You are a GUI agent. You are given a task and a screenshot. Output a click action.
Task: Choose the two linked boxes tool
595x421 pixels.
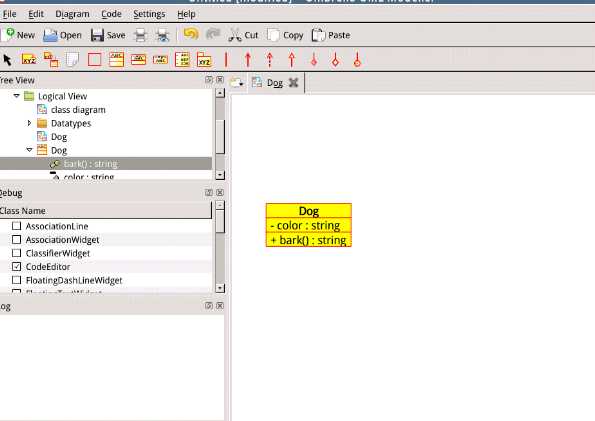(51, 60)
